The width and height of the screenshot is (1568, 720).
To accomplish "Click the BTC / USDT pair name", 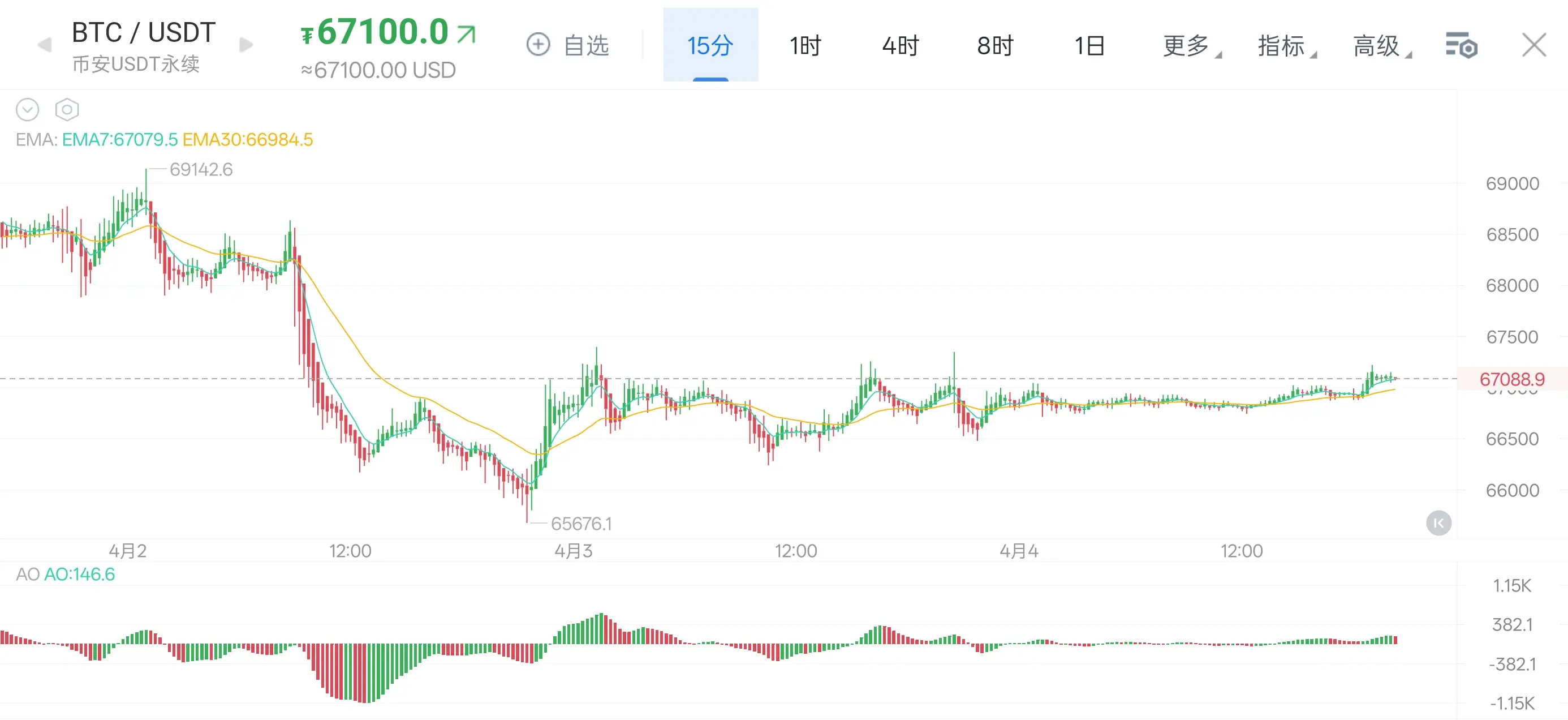I will point(144,32).
